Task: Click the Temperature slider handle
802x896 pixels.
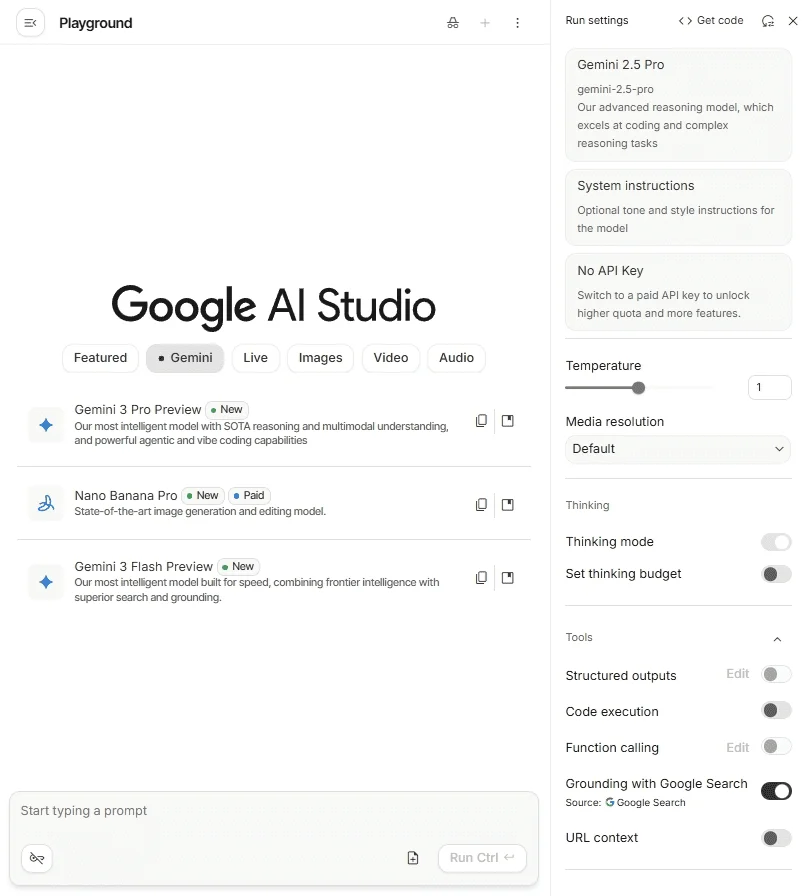Action: 639,388
